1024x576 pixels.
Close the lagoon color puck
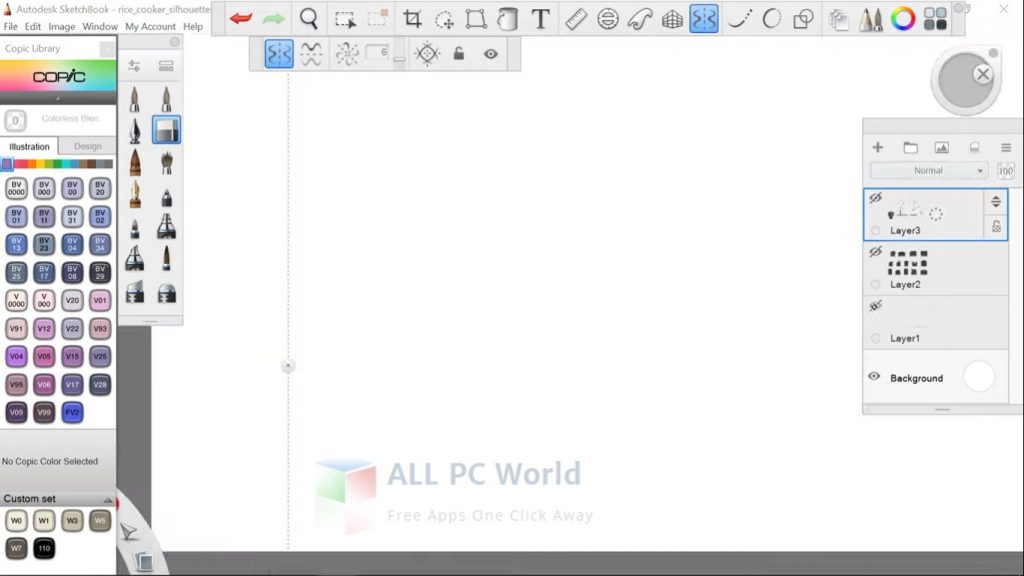tap(982, 74)
